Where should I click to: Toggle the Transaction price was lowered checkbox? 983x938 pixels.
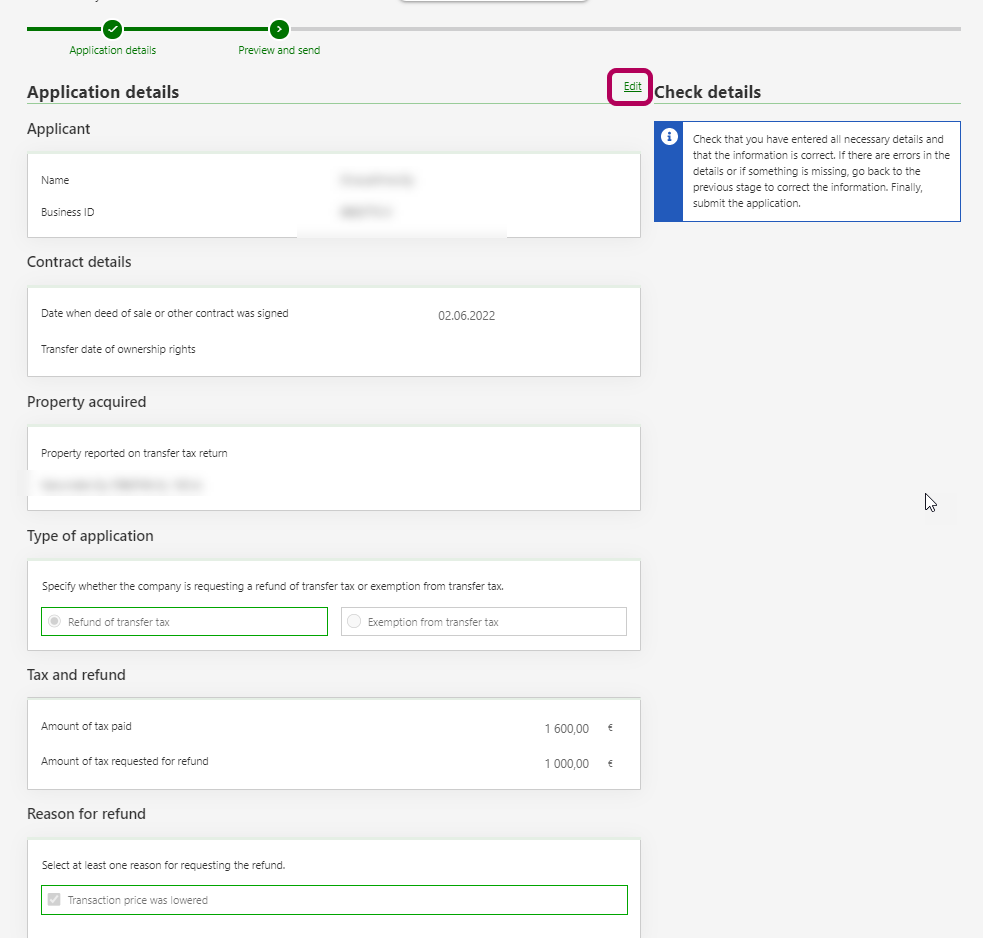pos(54,900)
